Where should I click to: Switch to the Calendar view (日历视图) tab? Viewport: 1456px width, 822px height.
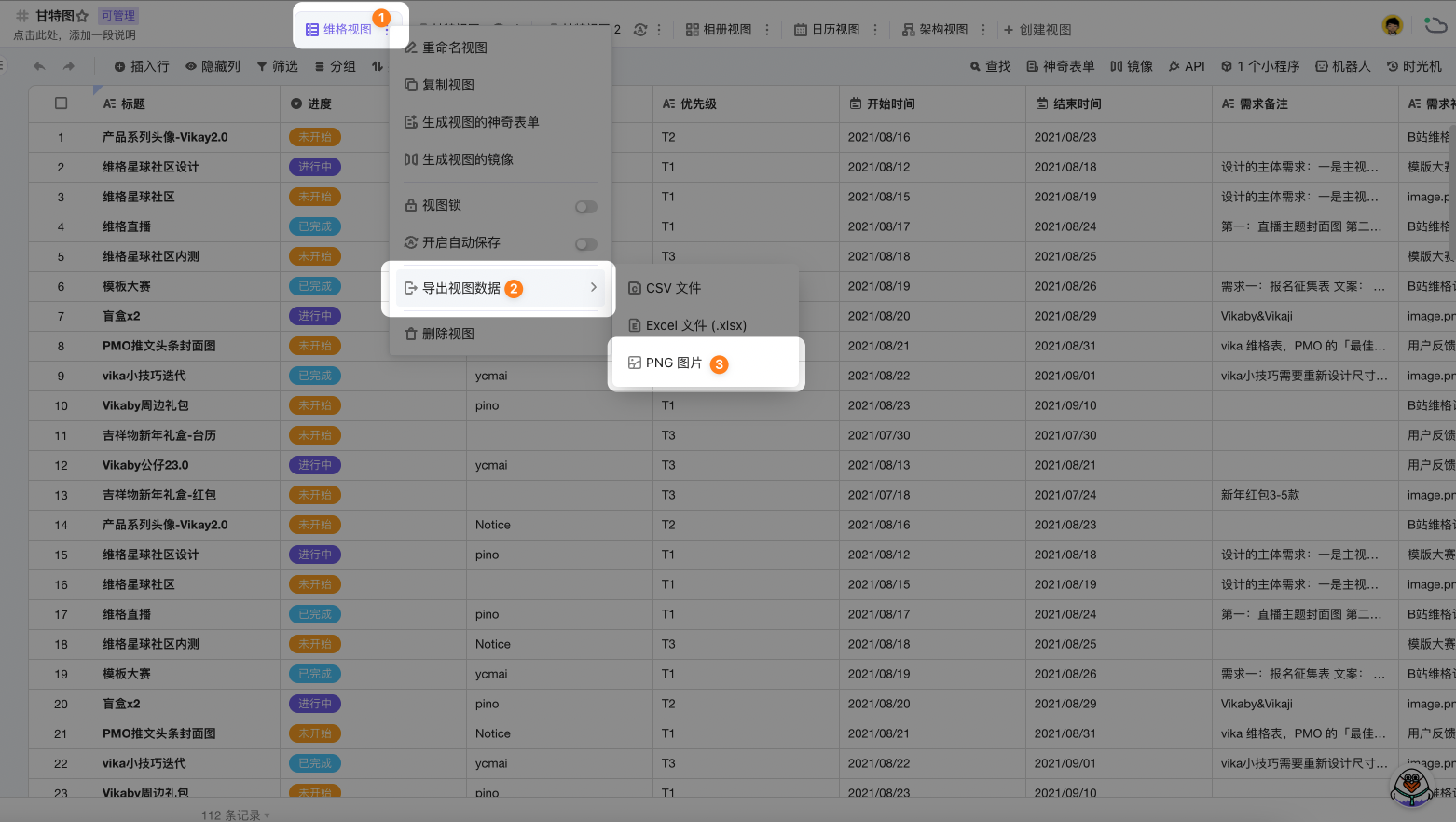[827, 30]
